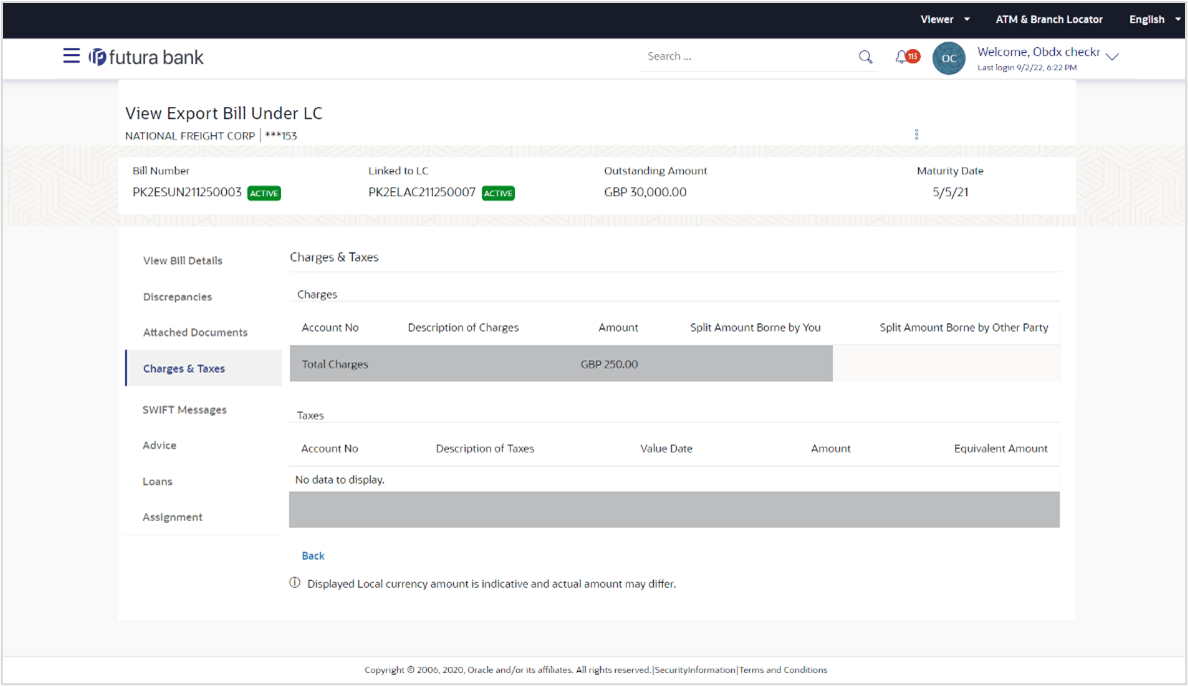Click Equivalent Amount column header
The width and height of the screenshot is (1188, 686).
click(1000, 449)
